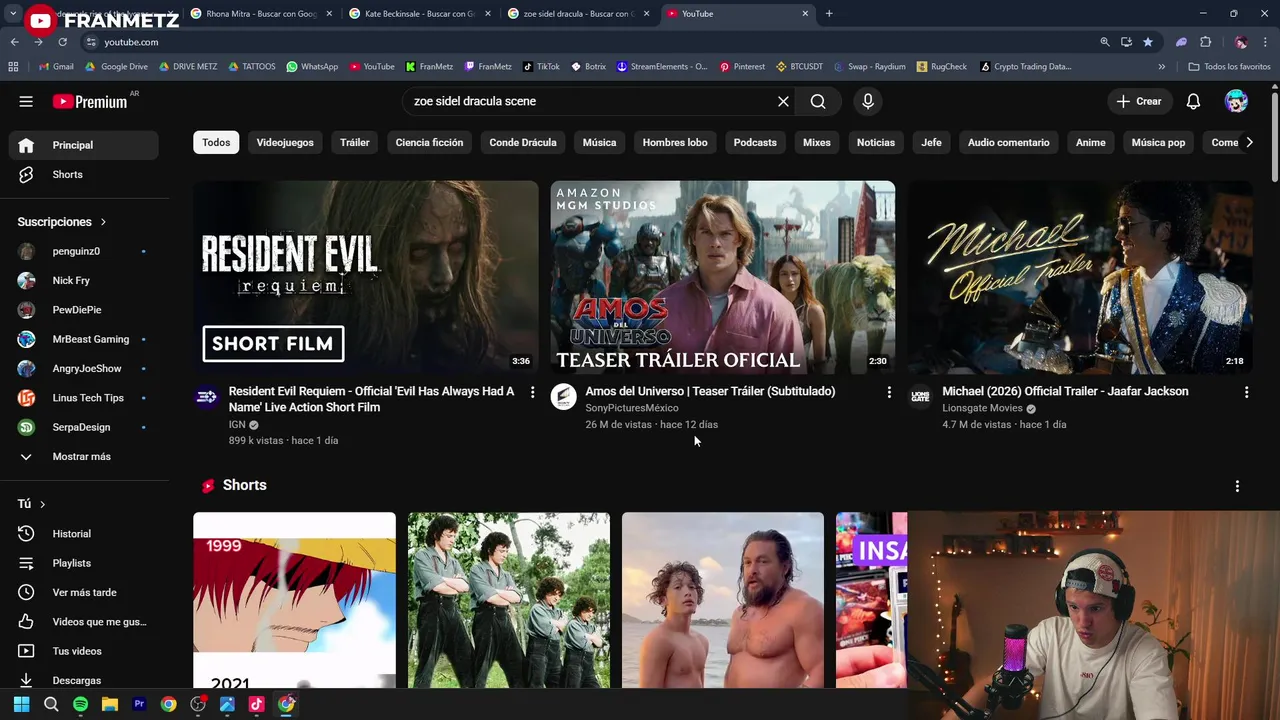Start voice search with the microphone icon
Screen dimensions: 1280x720
pyautogui.click(x=867, y=101)
